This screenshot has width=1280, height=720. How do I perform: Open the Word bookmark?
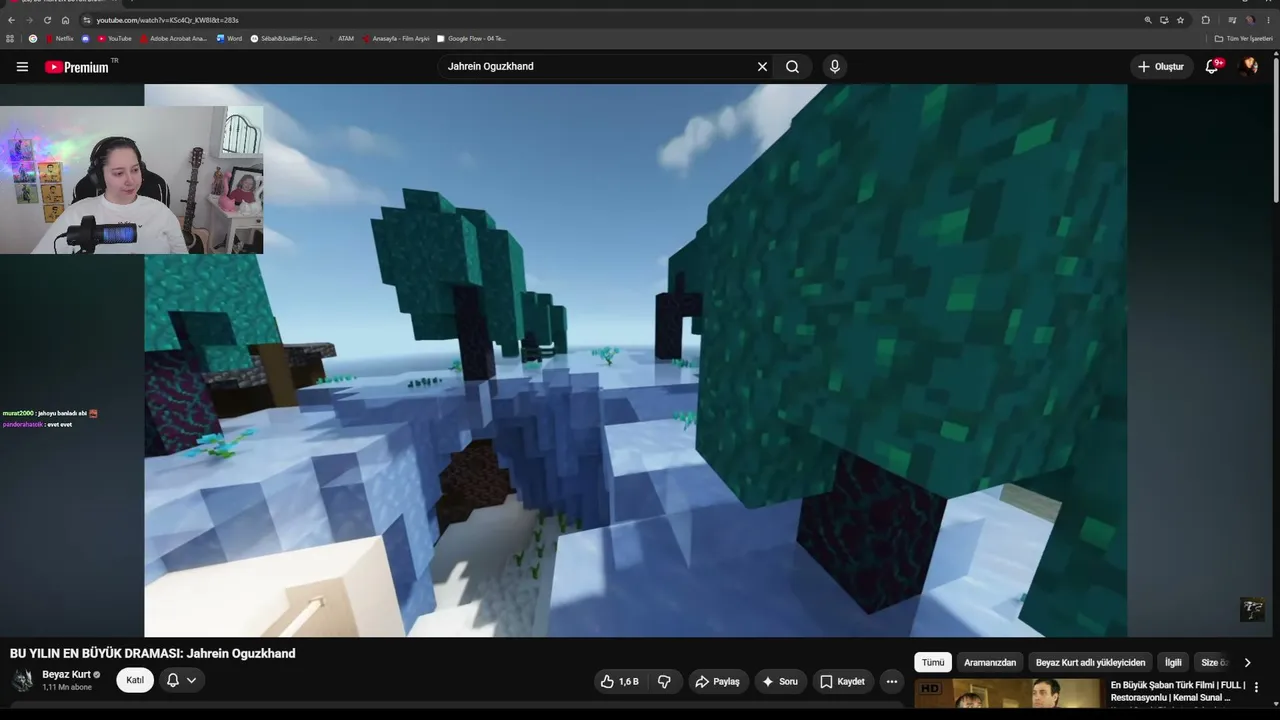pos(229,39)
